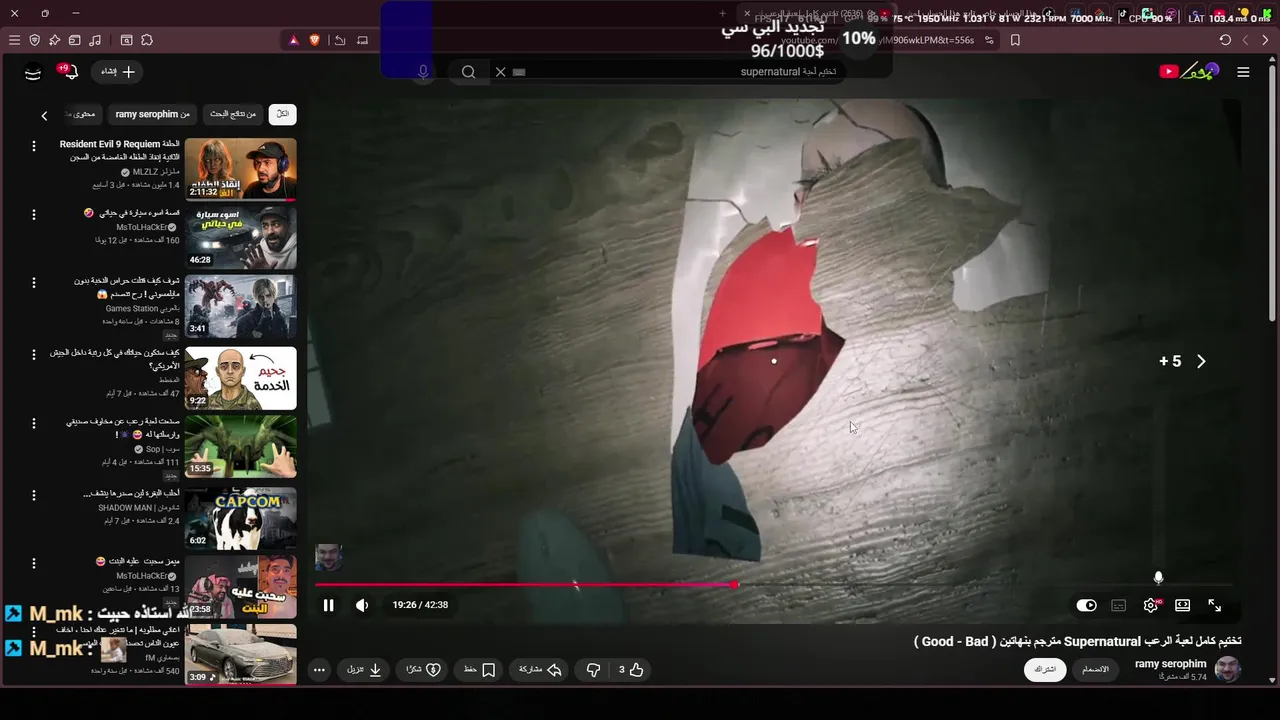
Task: Open the Games Station 3:41 video thumbnail
Action: (x=241, y=307)
